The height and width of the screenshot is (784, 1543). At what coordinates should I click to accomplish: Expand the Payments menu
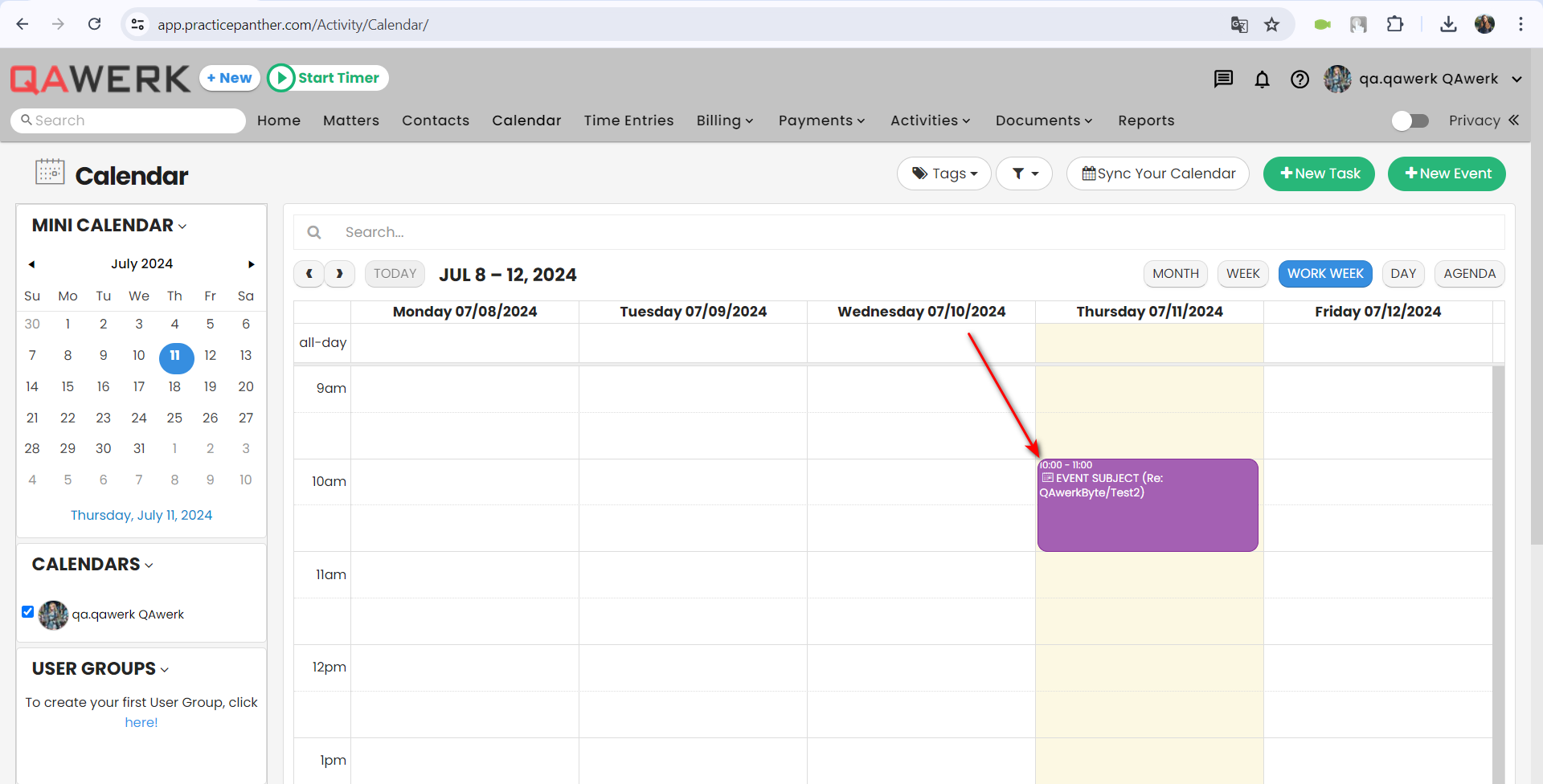821,120
